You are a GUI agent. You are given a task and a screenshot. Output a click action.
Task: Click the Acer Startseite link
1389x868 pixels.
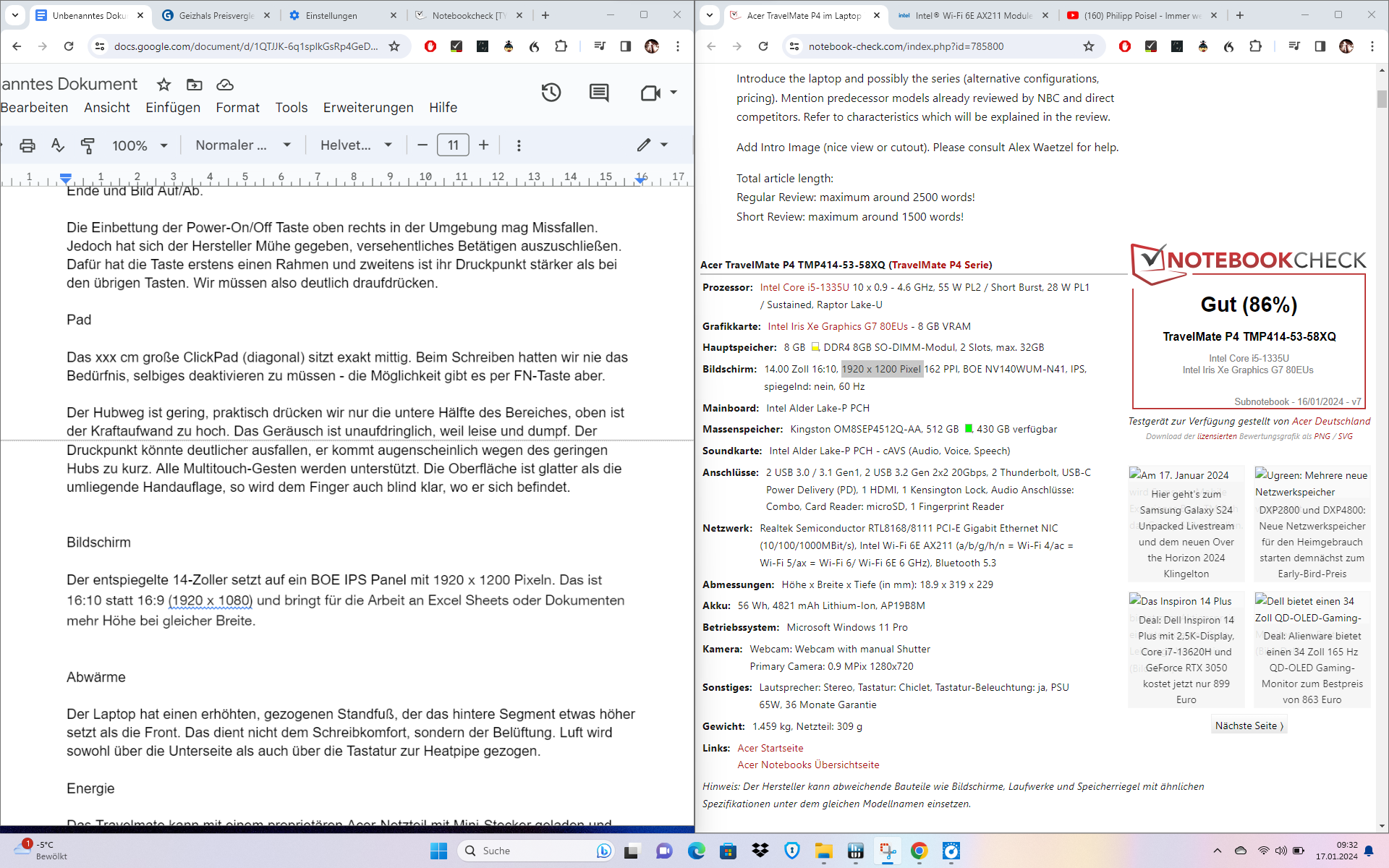[x=770, y=748]
